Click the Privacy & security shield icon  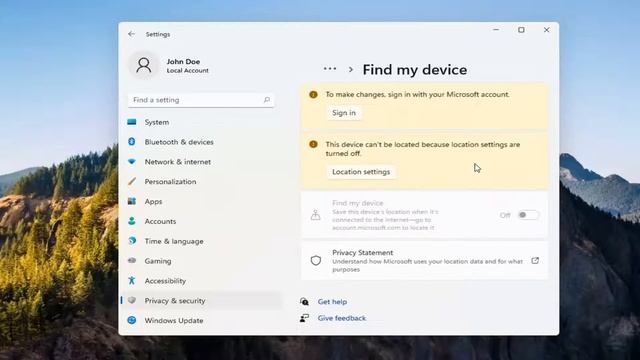point(131,300)
